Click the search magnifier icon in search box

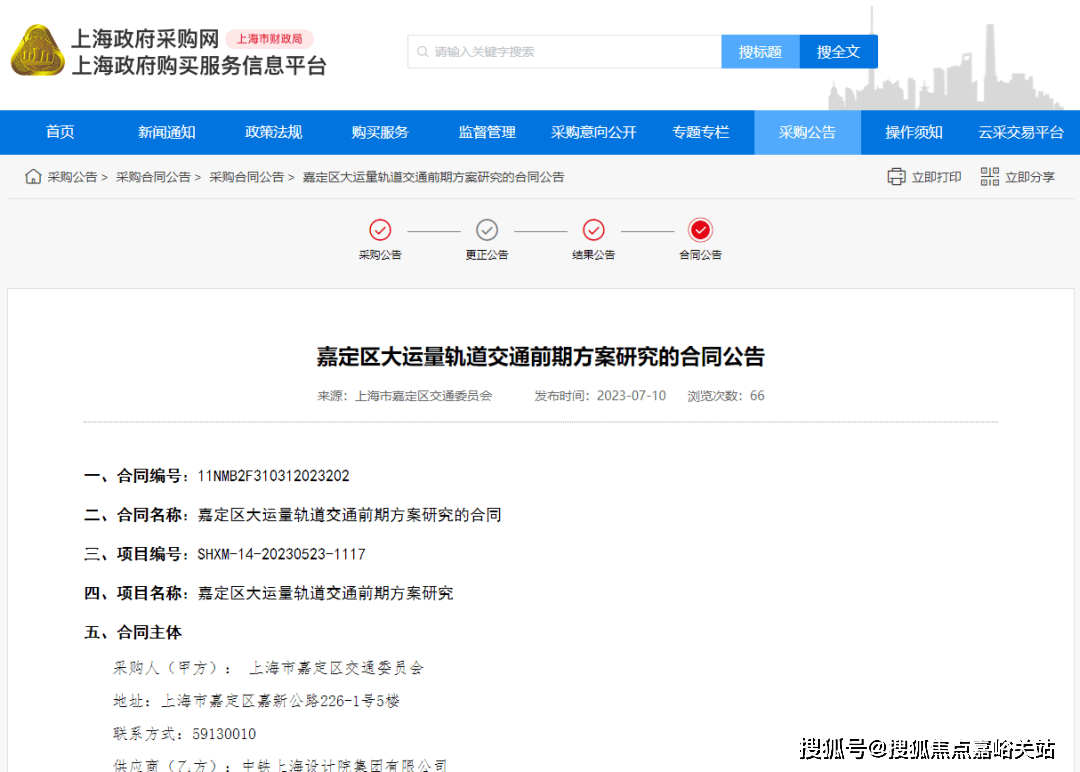coord(424,52)
